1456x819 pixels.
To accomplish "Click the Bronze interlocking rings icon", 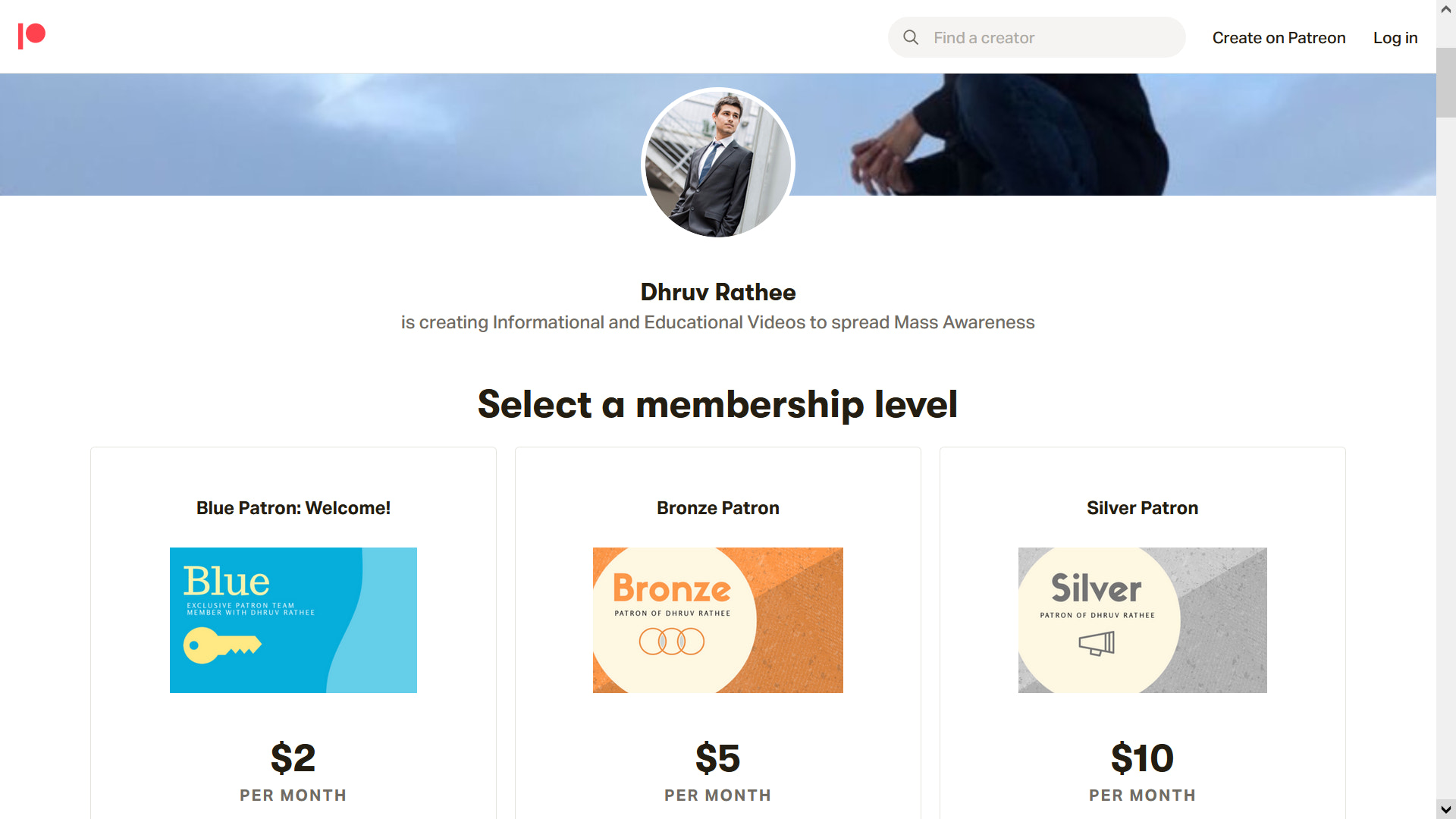I will 671,642.
